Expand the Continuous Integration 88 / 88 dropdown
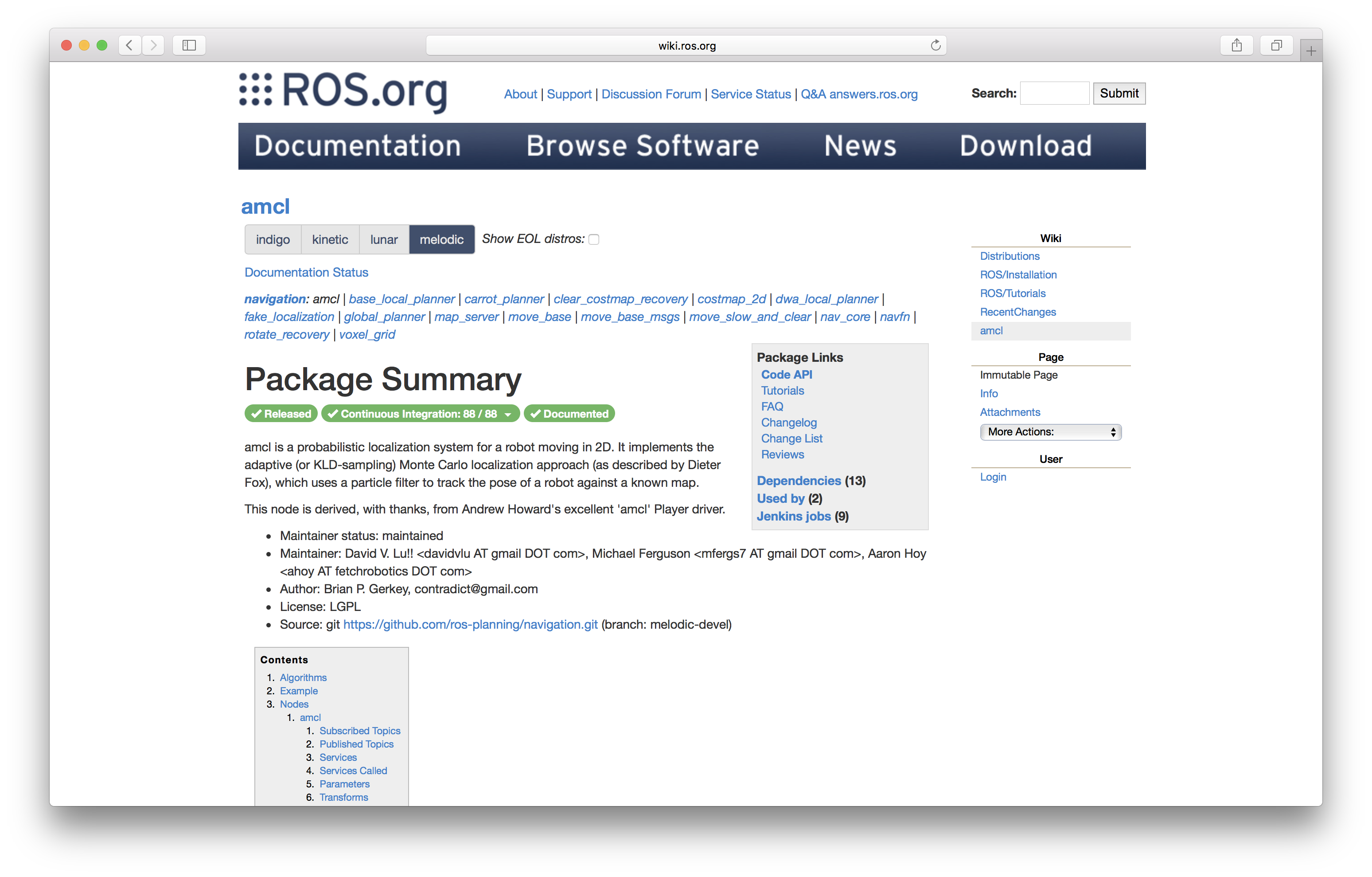Screen dimensions: 1372x877 pos(421,413)
